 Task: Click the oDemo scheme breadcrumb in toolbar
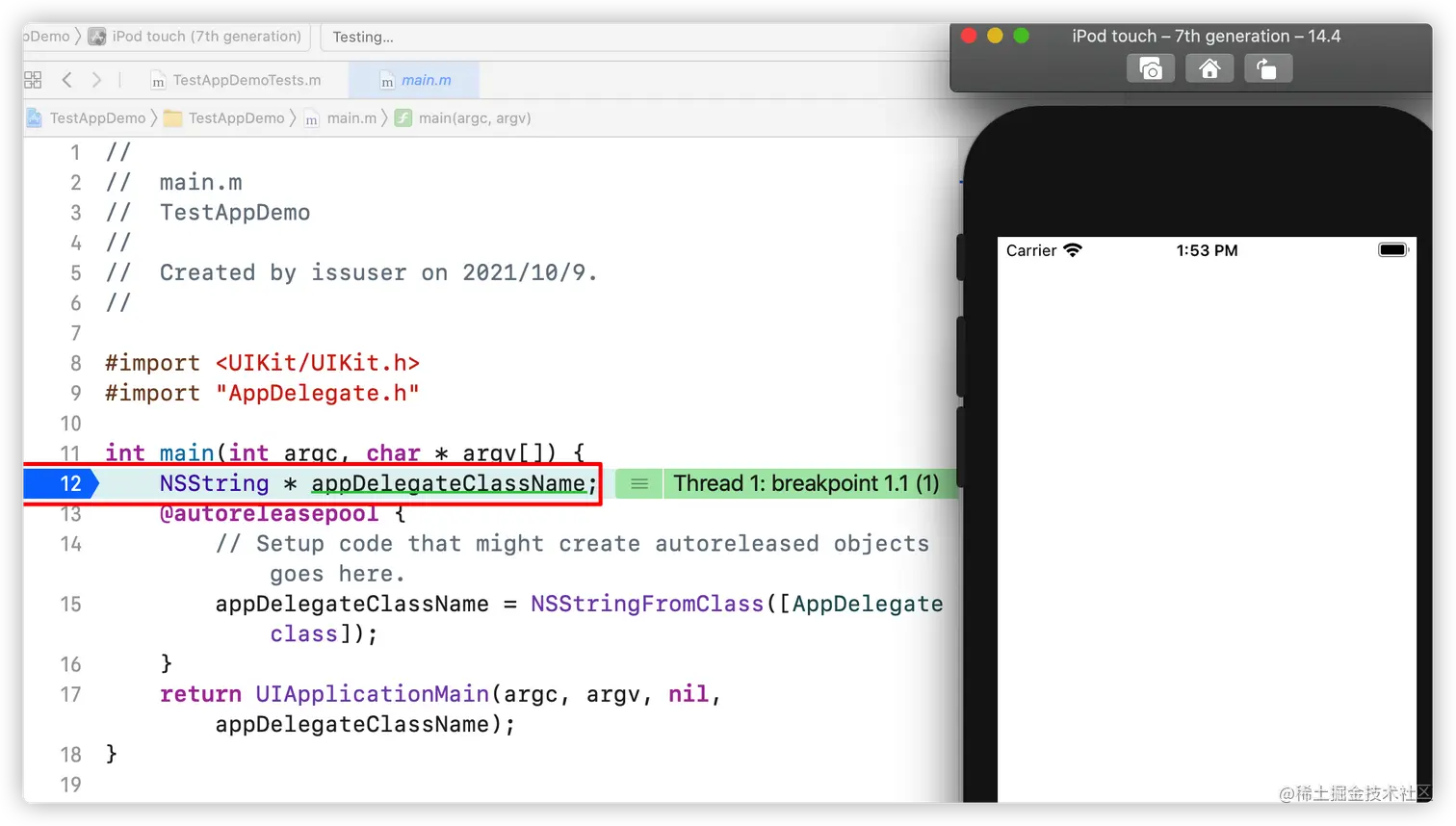point(48,37)
